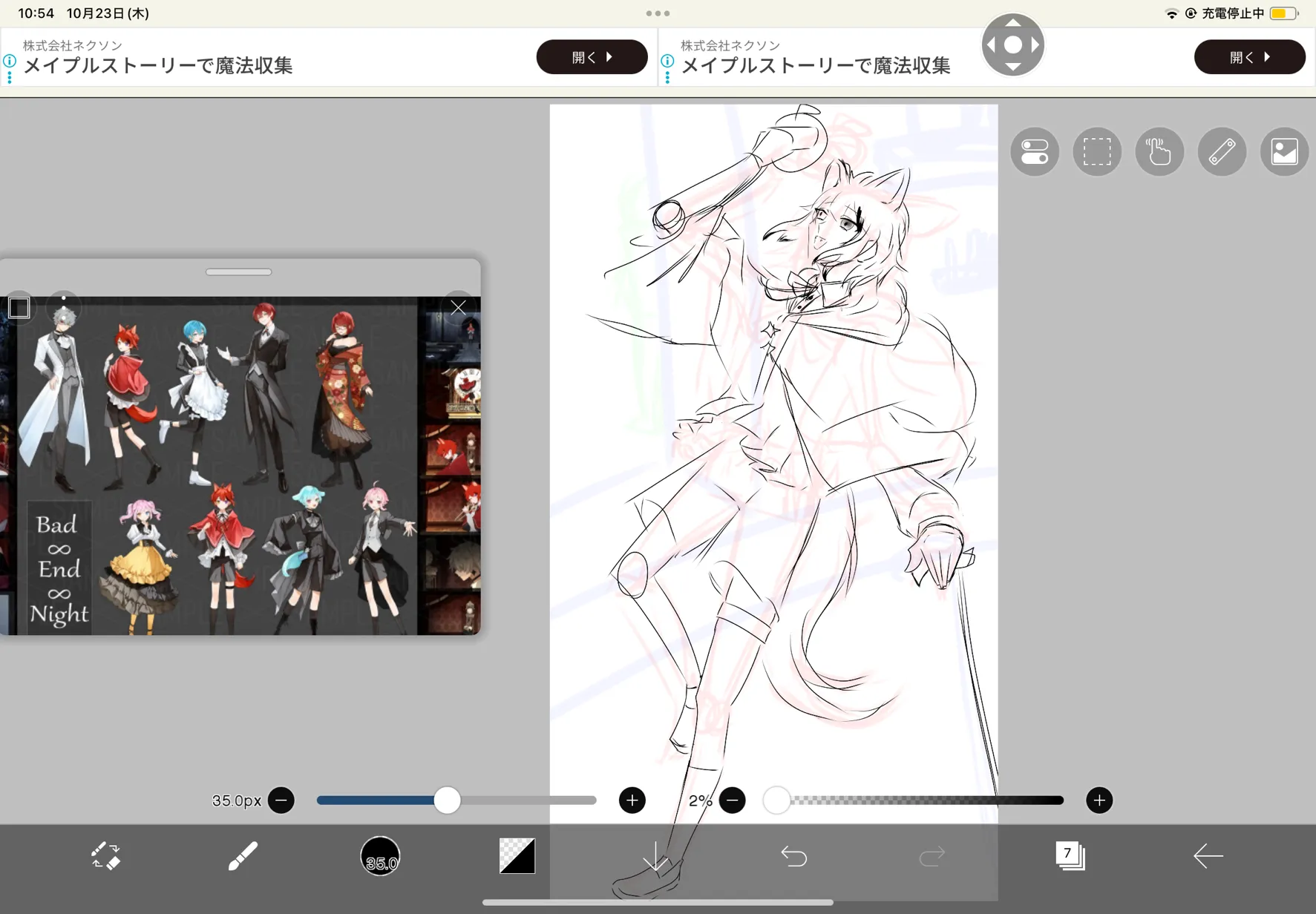Undo the last stroke

click(793, 856)
